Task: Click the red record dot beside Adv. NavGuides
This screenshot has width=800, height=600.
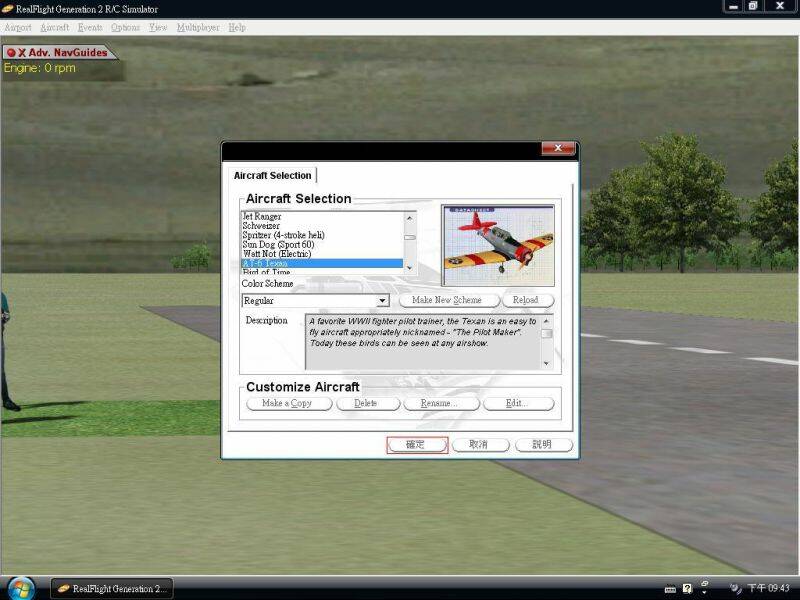Action: (x=11, y=53)
